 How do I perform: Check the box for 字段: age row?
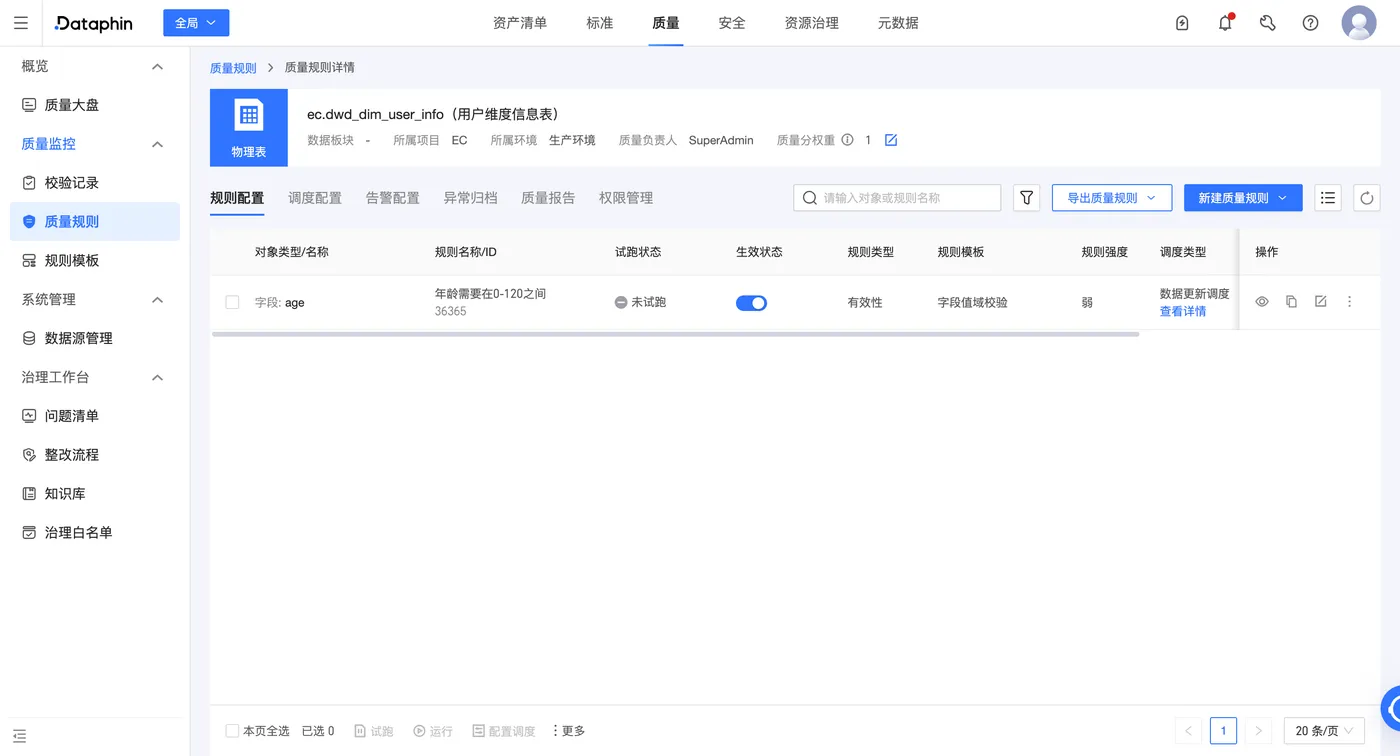[232, 302]
